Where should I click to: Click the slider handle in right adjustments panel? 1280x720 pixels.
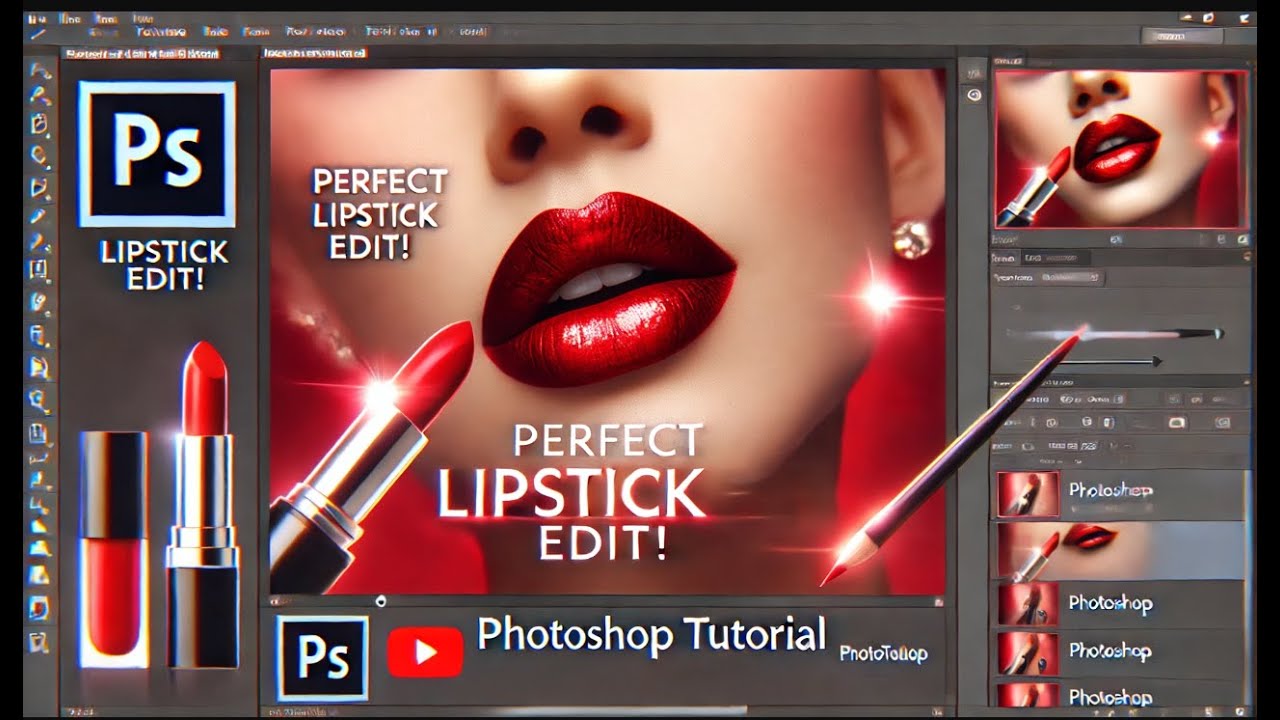click(x=1217, y=334)
